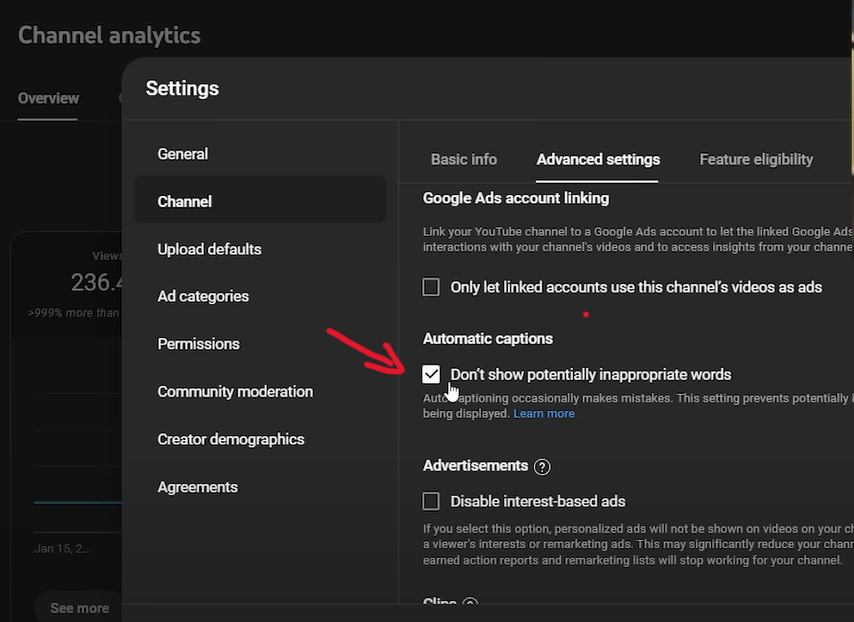Open the Agreements section
This screenshot has height=622, width=854.
tap(197, 488)
